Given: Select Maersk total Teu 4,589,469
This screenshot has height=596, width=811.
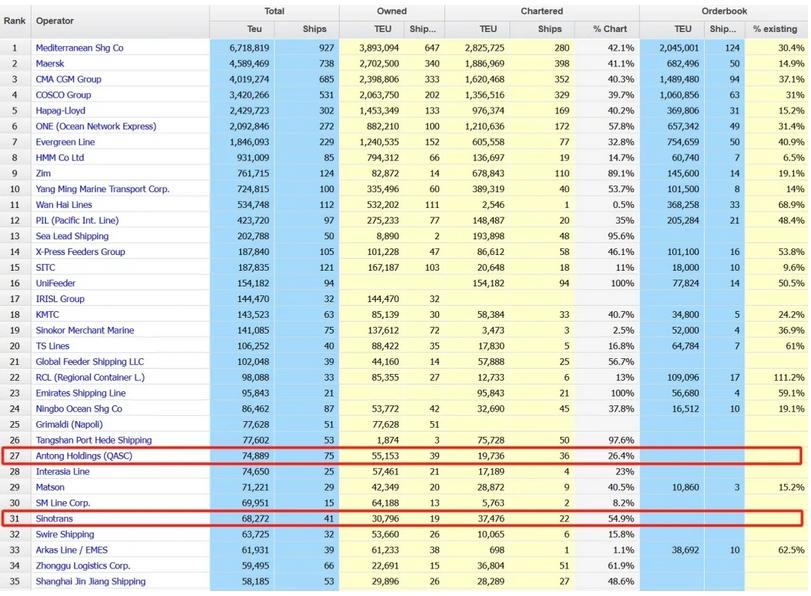Looking at the screenshot, I should pyautogui.click(x=249, y=64).
